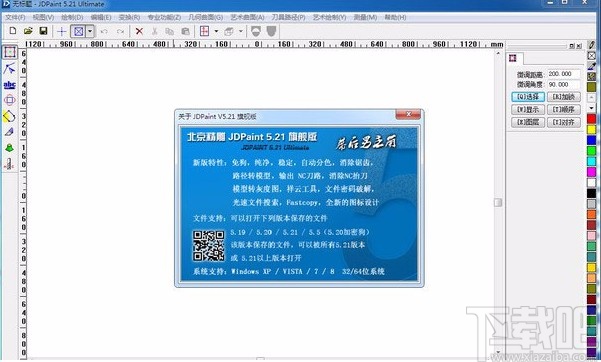Click the scissors Cut icon

[155, 31]
